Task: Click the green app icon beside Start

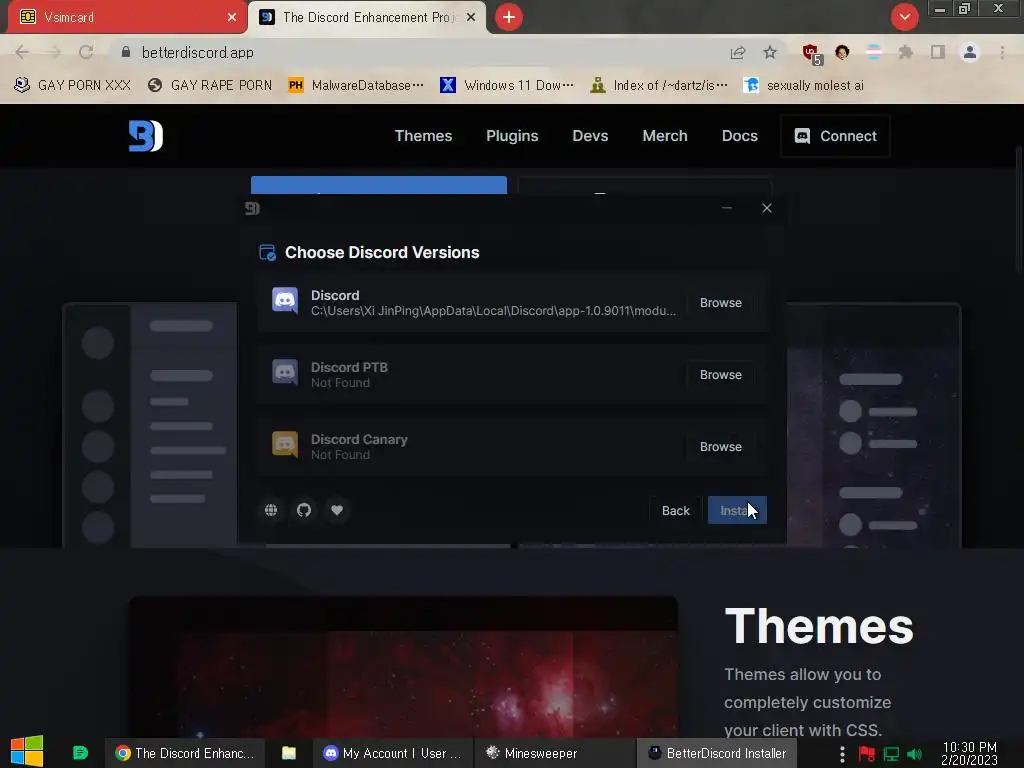Action: 80,753
